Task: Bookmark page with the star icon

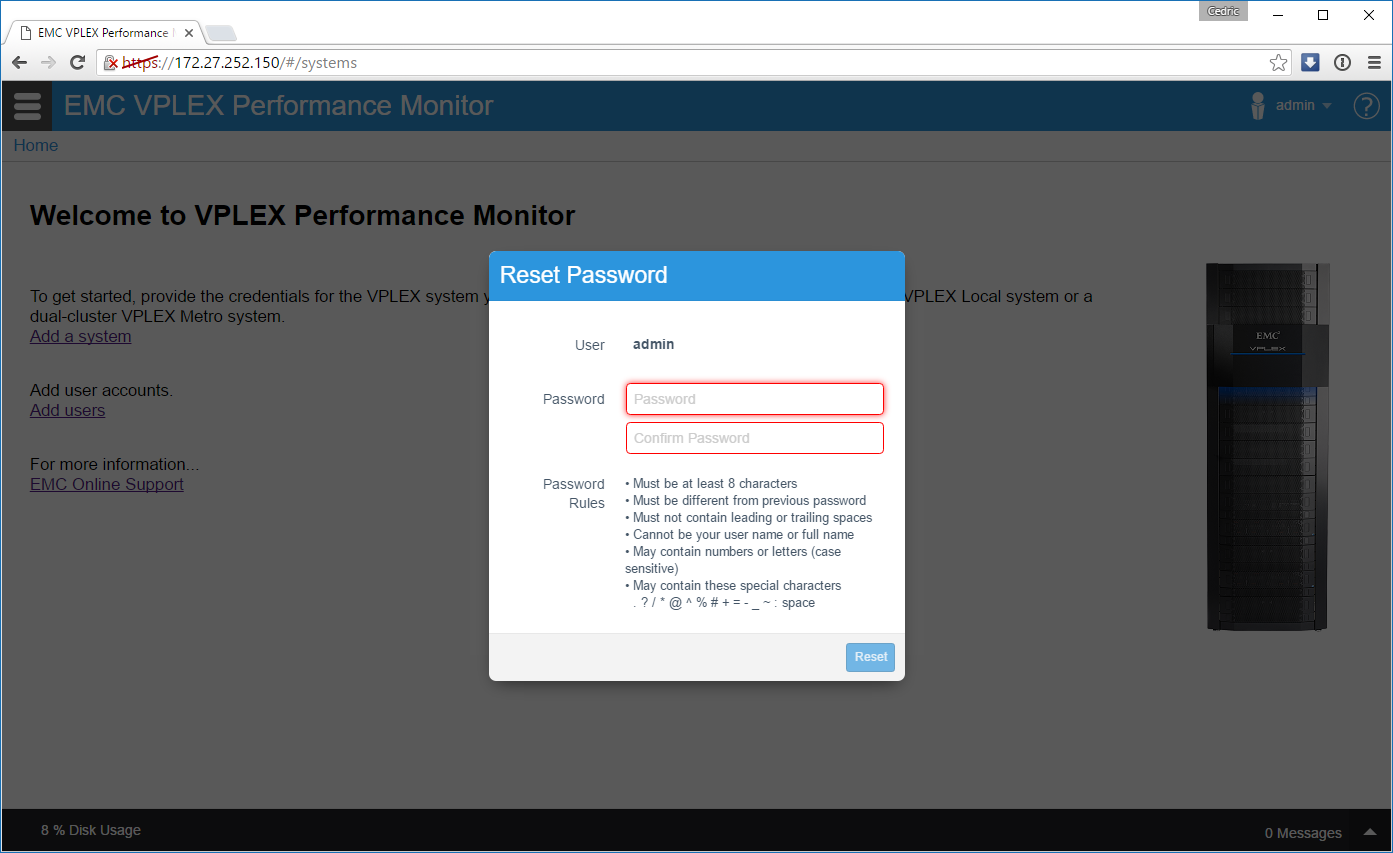Action: coord(1278,63)
